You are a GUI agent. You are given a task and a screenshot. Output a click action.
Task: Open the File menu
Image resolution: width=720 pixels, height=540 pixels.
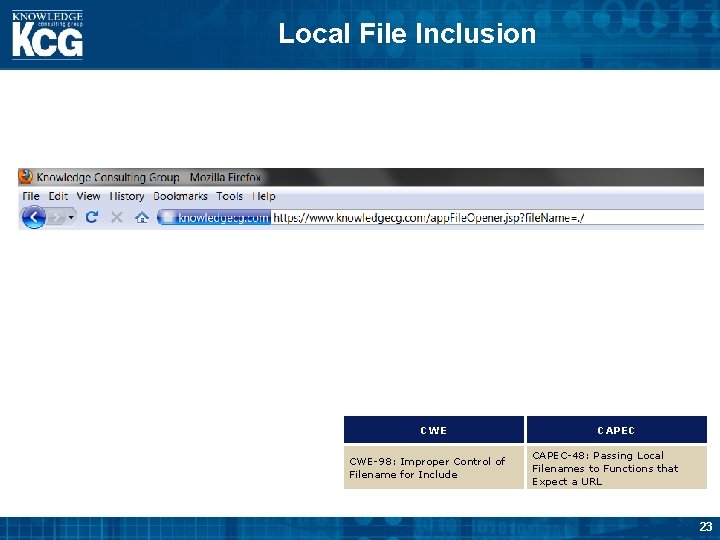pyautogui.click(x=31, y=196)
